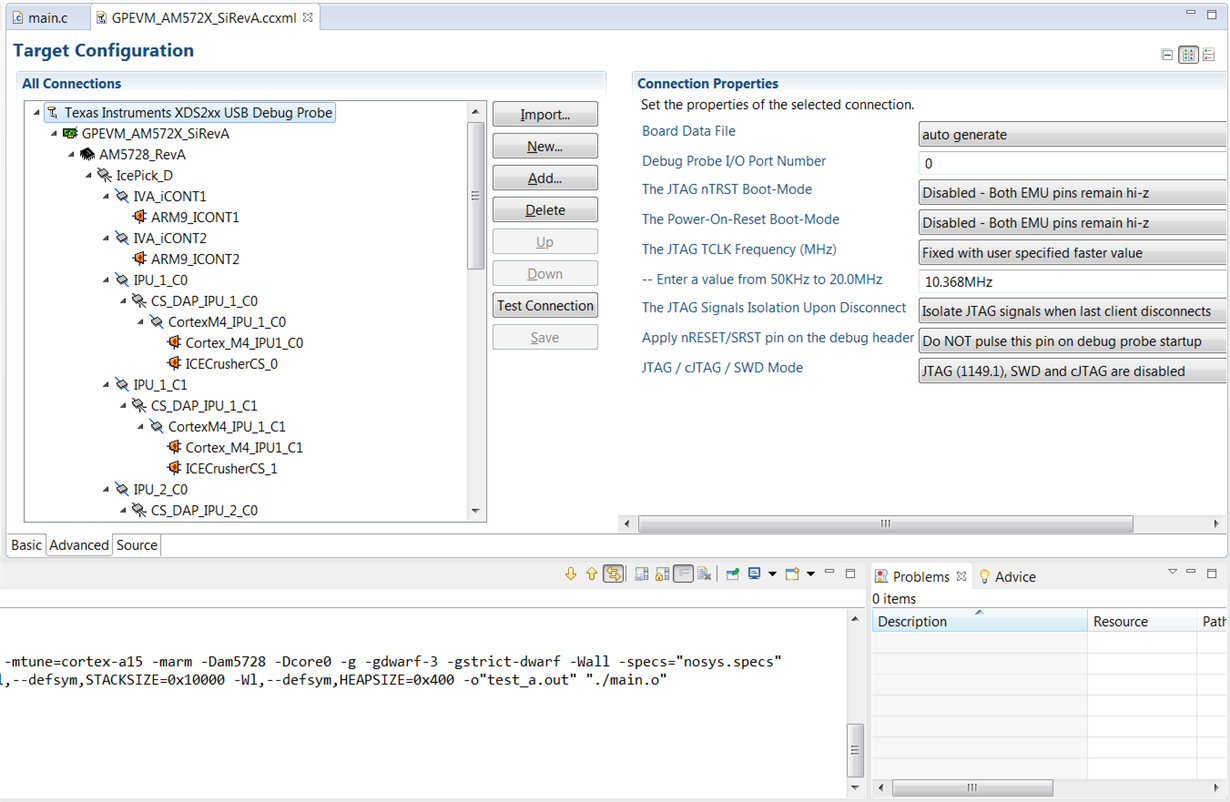Click the Advice lightbulb icon

pyautogui.click(x=984, y=577)
